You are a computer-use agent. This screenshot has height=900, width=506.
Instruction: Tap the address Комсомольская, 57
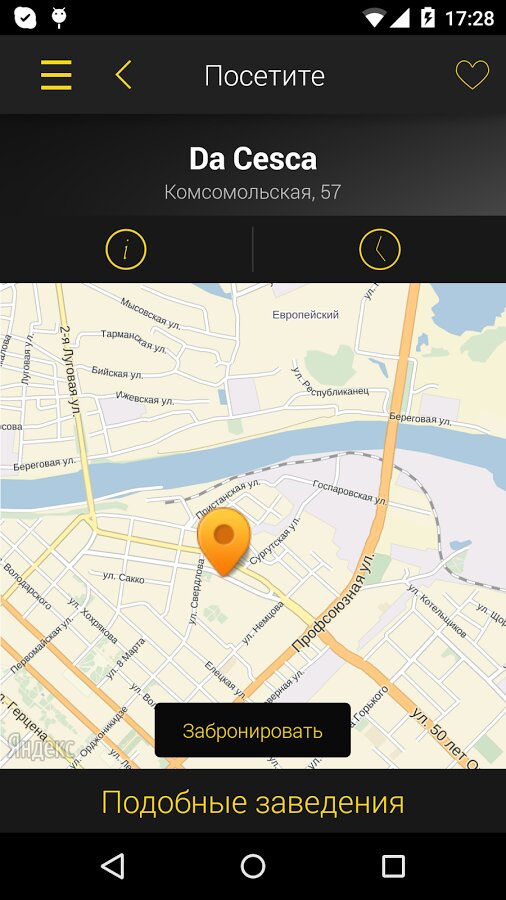pos(253,192)
